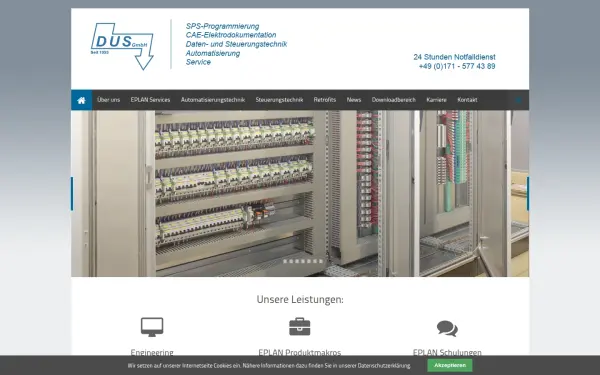Show the next slide in the image slider
The image size is (600, 375).
pyautogui.click(x=528, y=194)
